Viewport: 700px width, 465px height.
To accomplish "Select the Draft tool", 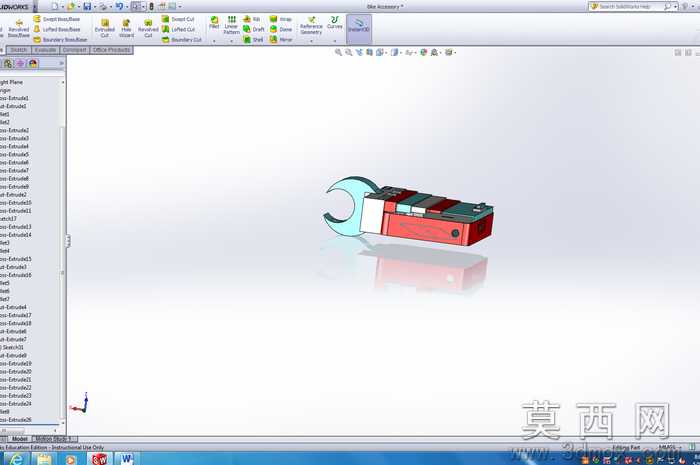I will point(253,29).
